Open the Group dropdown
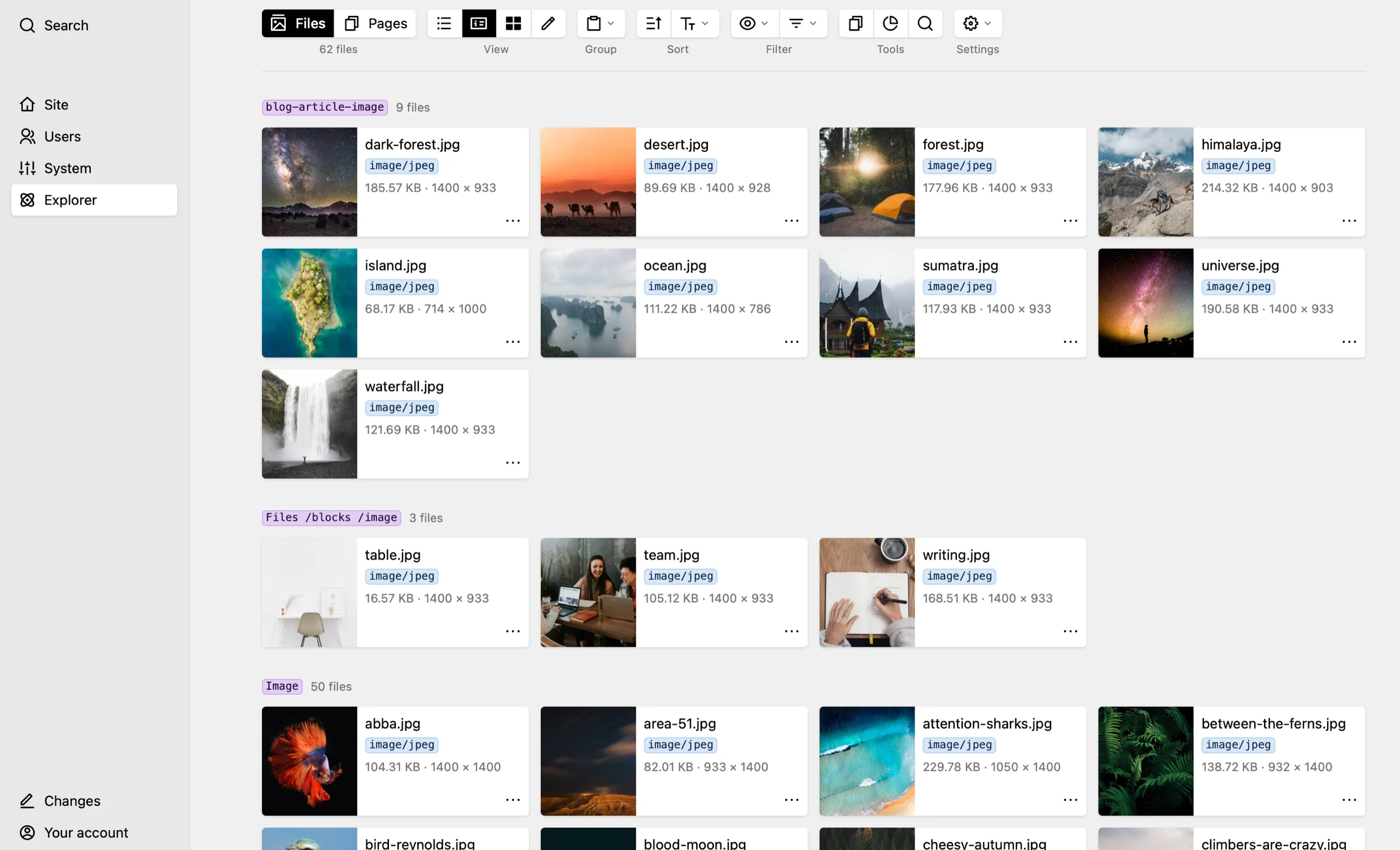Viewport: 1400px width, 850px height. [601, 23]
